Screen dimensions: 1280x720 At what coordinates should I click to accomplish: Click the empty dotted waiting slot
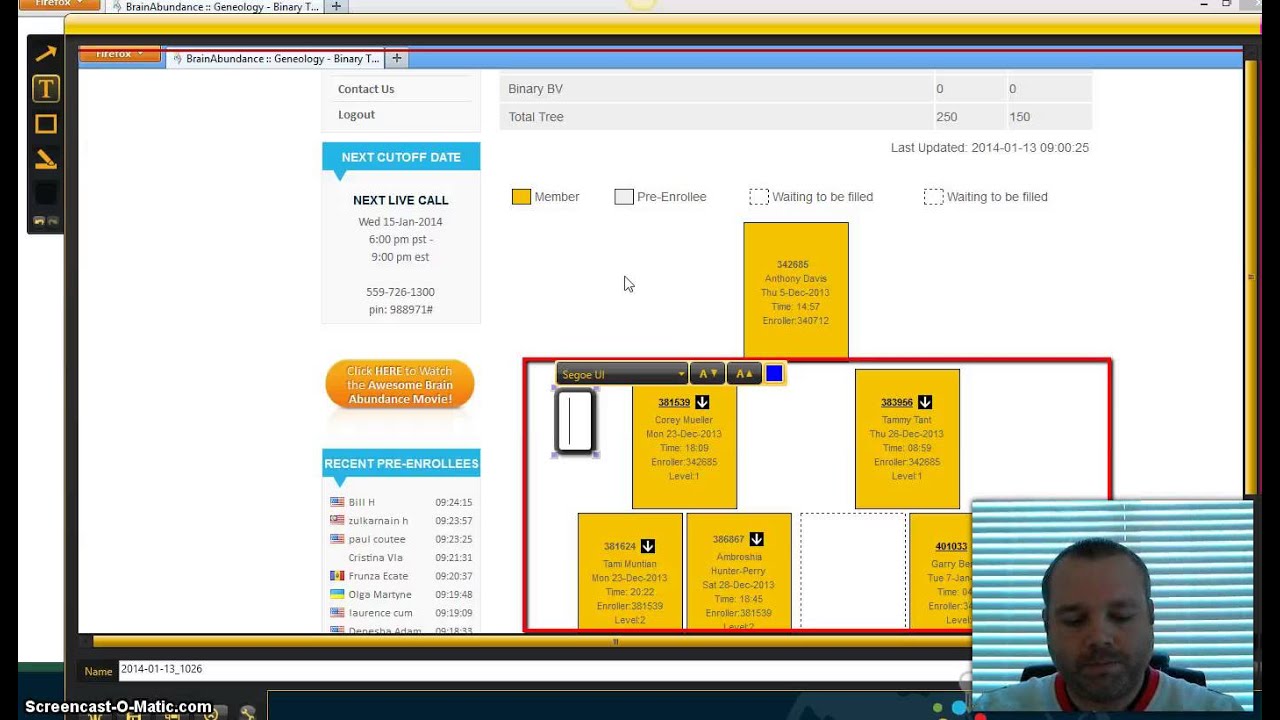pos(853,571)
